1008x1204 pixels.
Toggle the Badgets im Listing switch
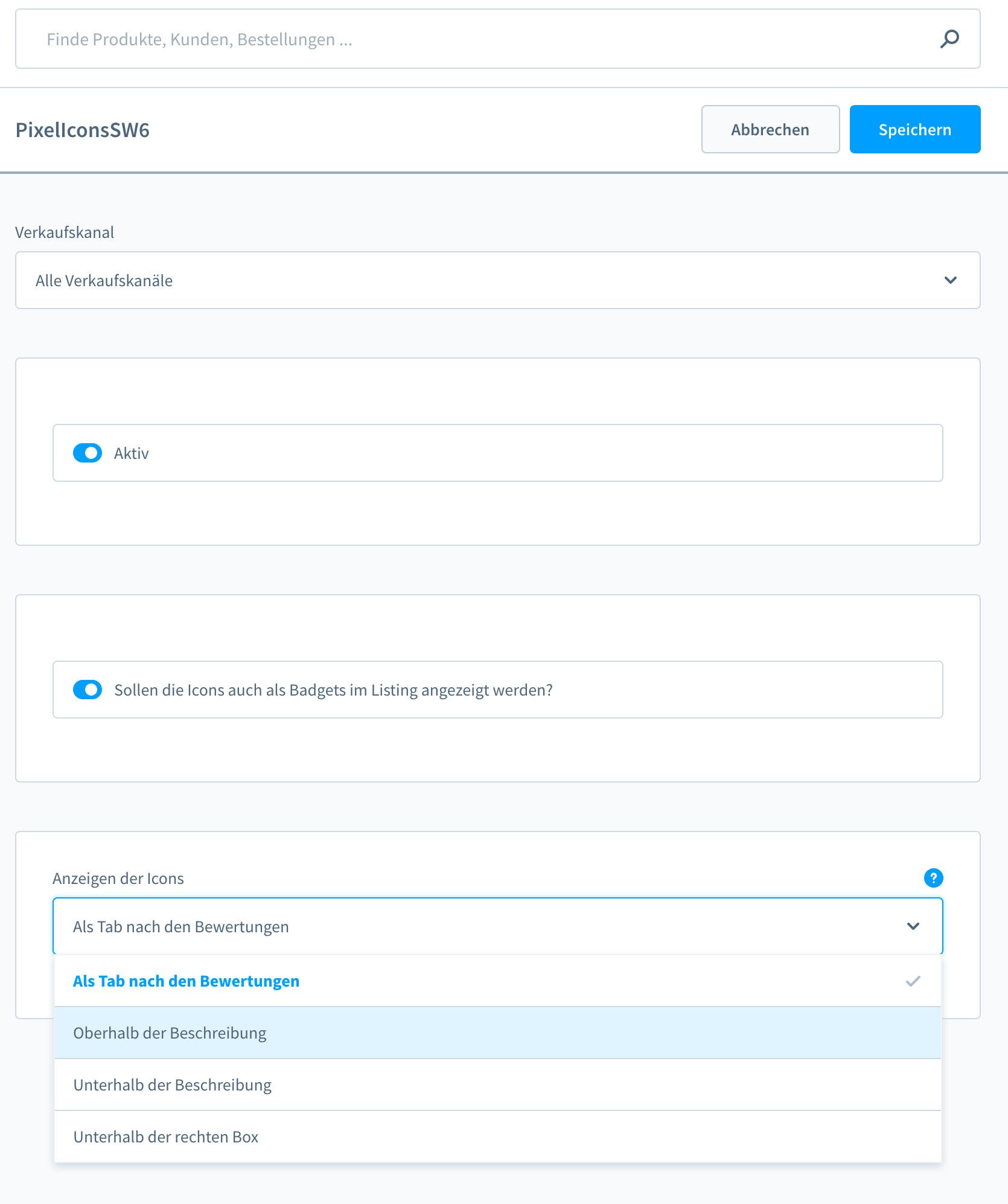point(88,690)
